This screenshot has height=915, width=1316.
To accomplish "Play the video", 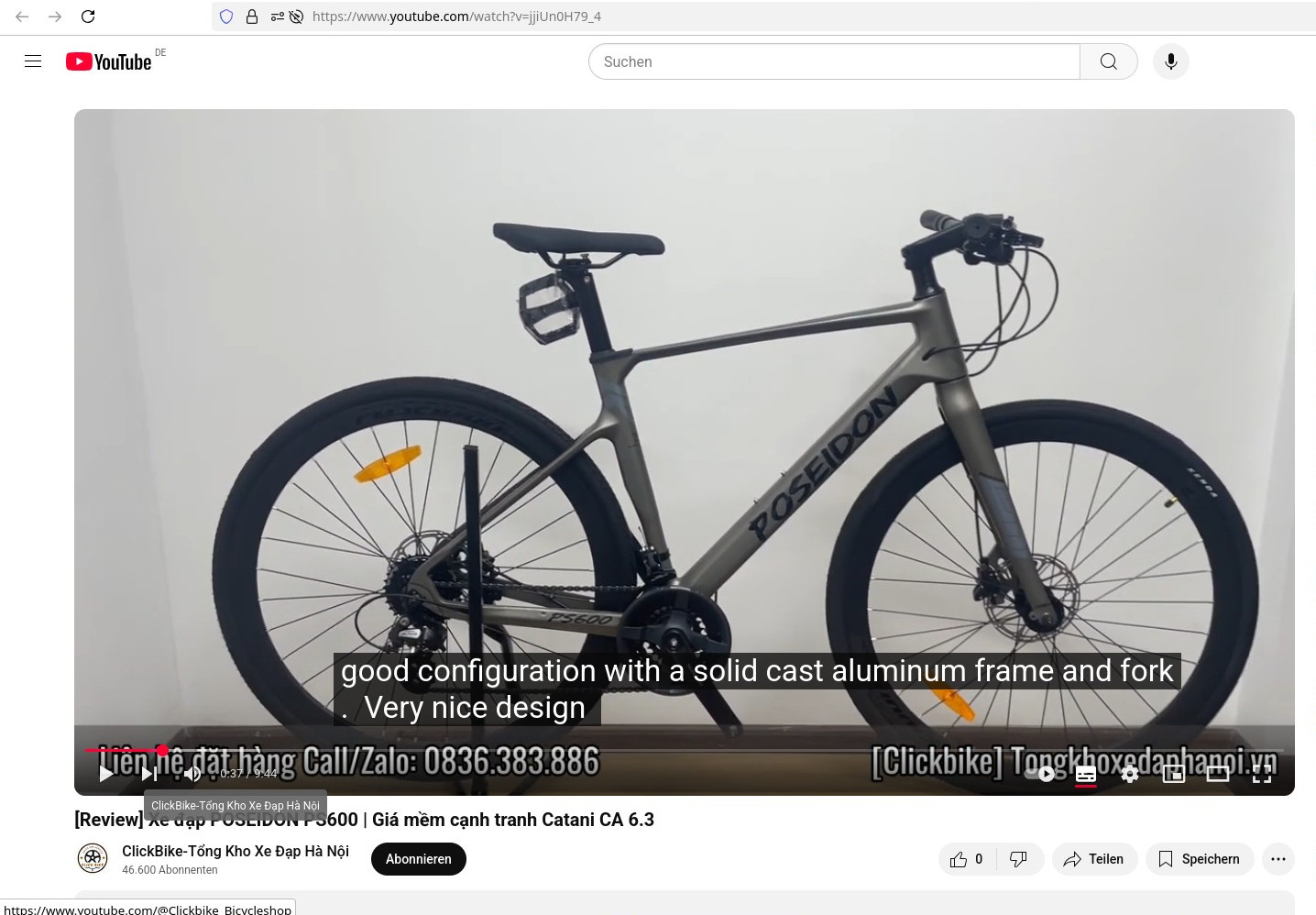I will [106, 774].
